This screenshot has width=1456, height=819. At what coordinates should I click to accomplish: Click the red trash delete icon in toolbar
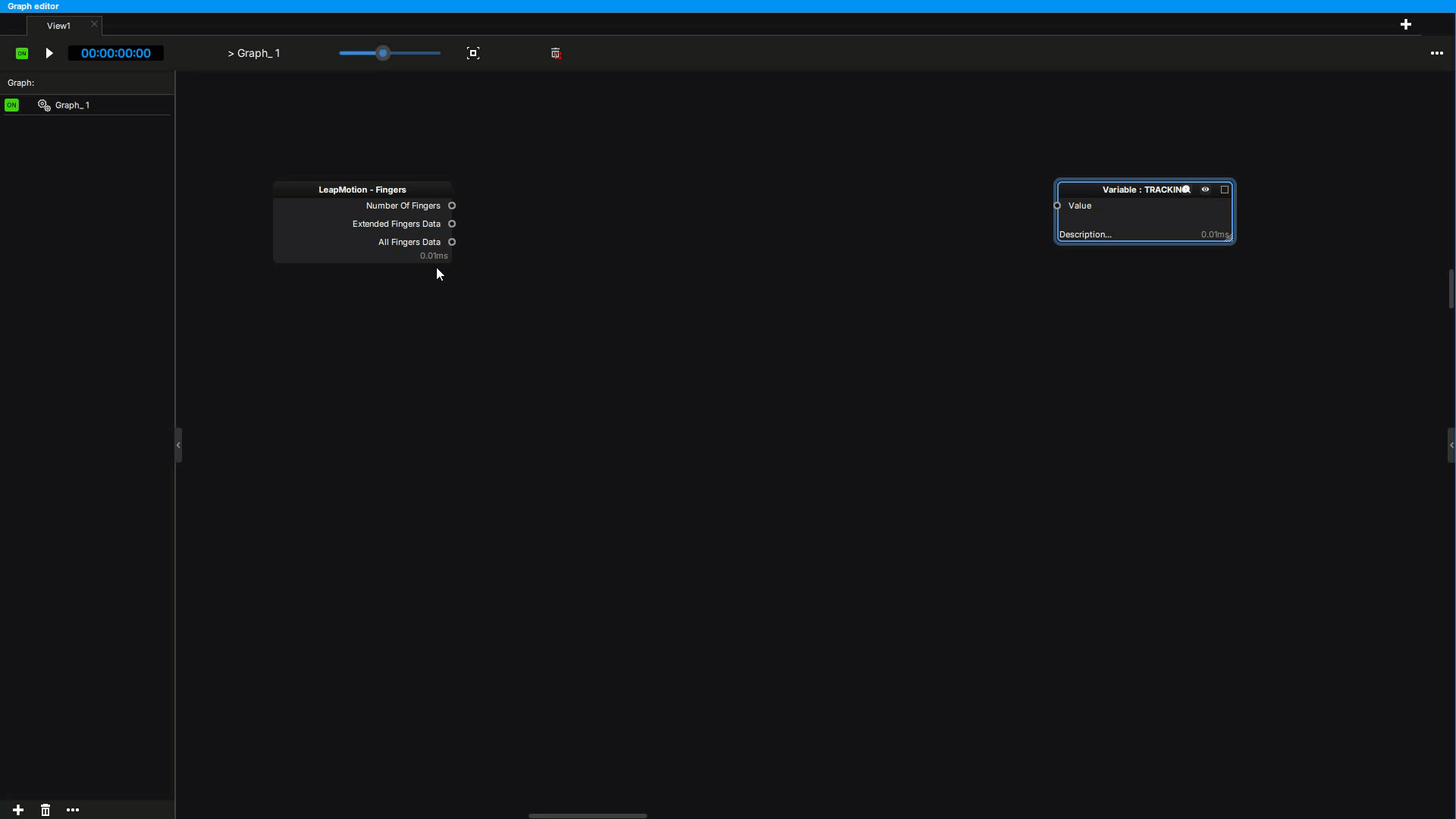click(x=556, y=53)
